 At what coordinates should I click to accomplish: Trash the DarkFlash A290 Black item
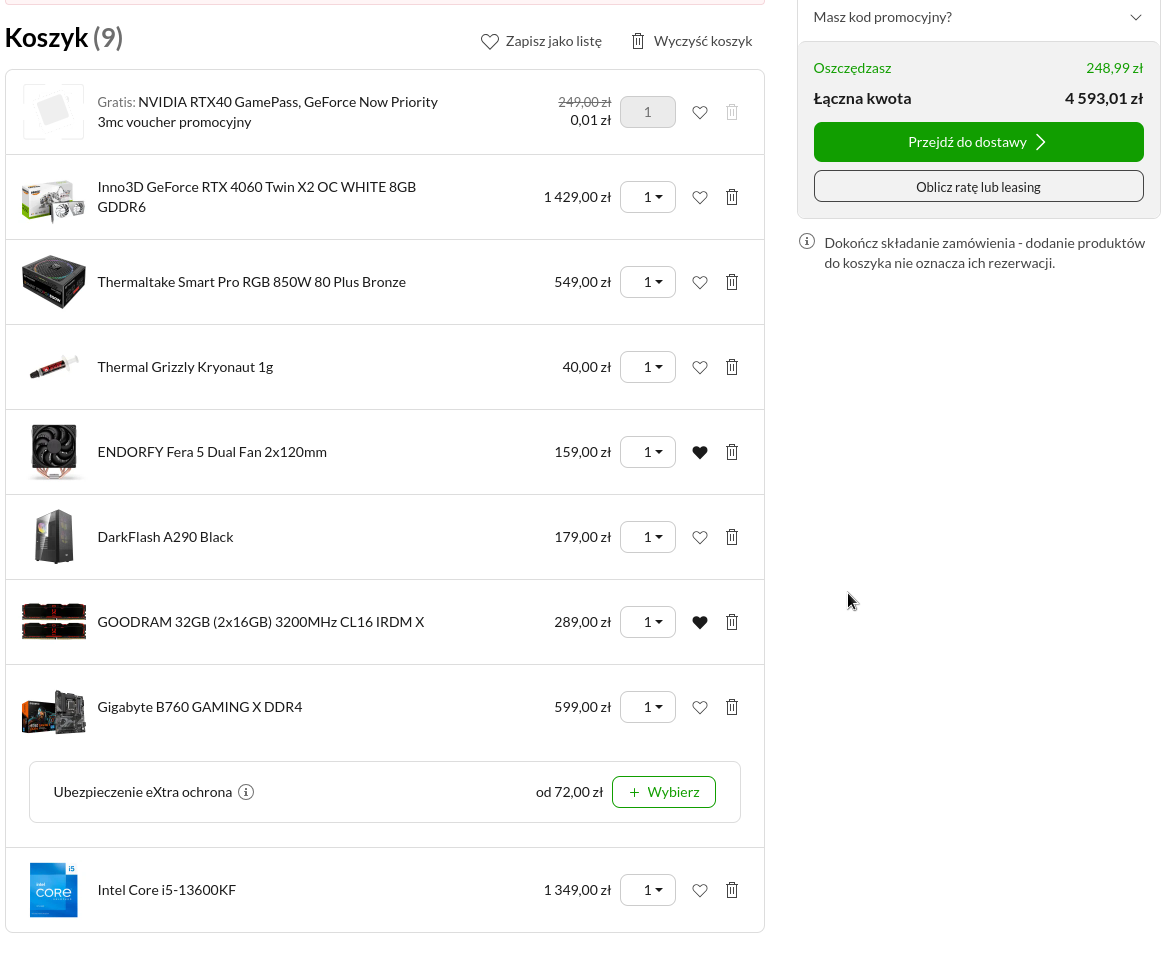pyautogui.click(x=732, y=537)
